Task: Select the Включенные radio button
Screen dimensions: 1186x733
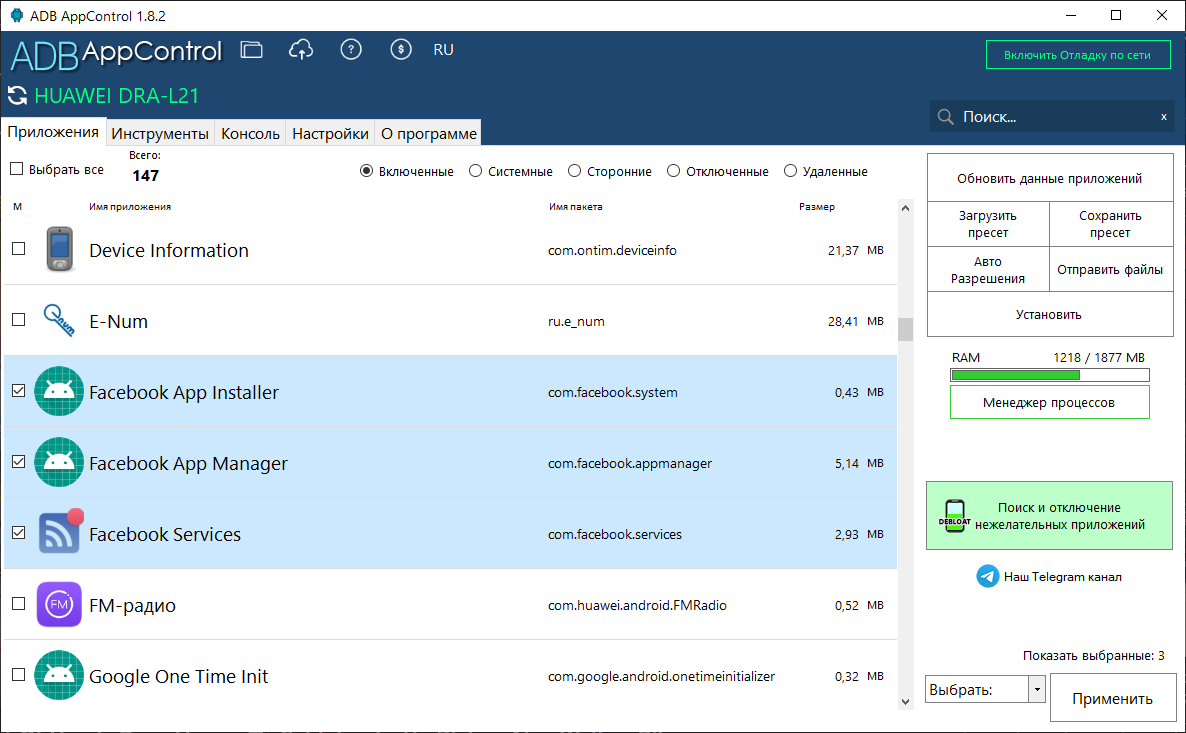Action: (x=367, y=171)
